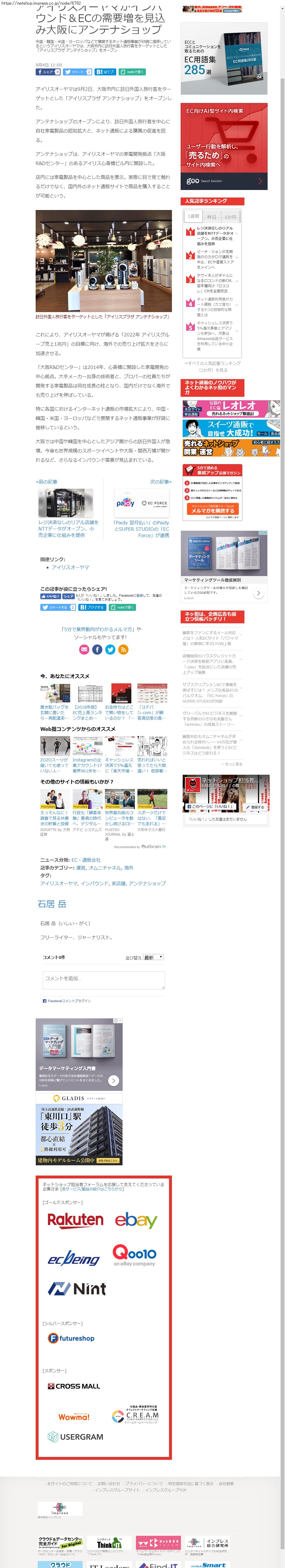Click the すべての人気記事ランキング link
285x1568 pixels.
(x=213, y=366)
